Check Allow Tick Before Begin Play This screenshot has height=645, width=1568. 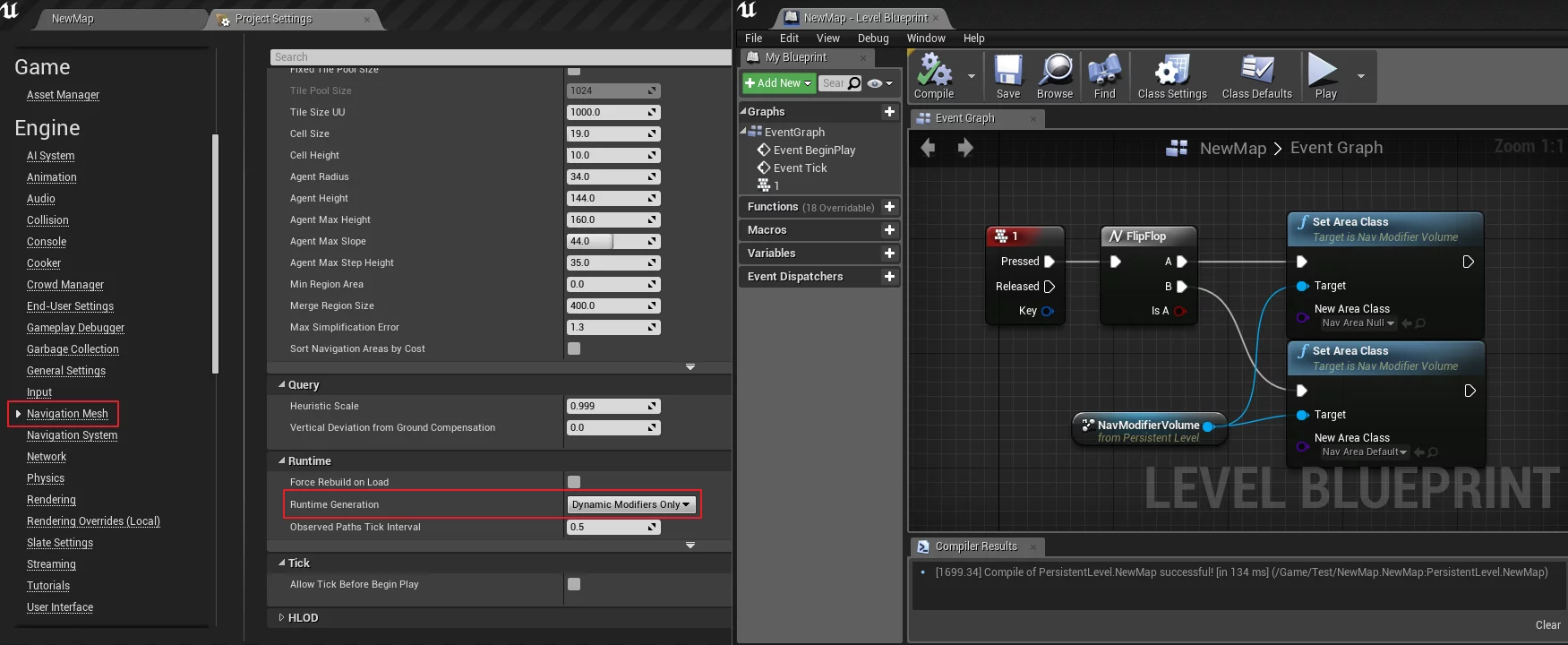pos(574,584)
